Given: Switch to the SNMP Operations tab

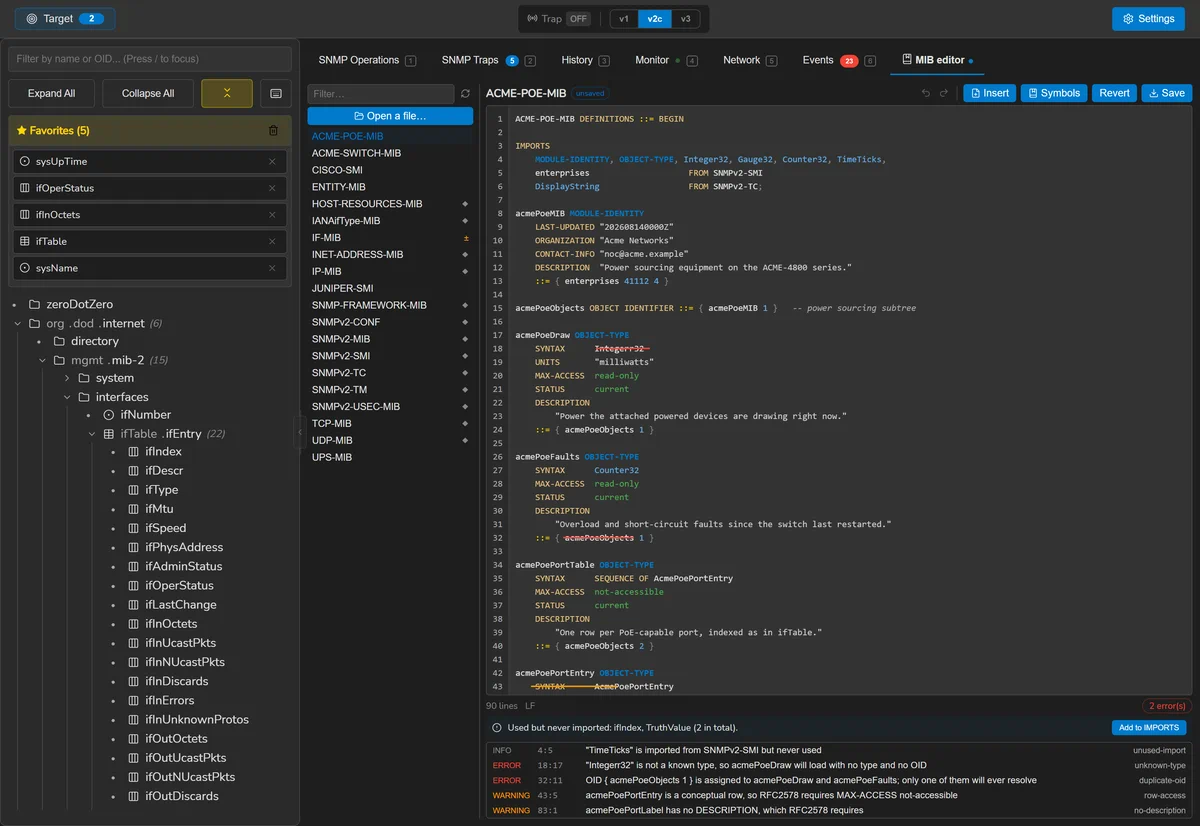Looking at the screenshot, I should 367,60.
